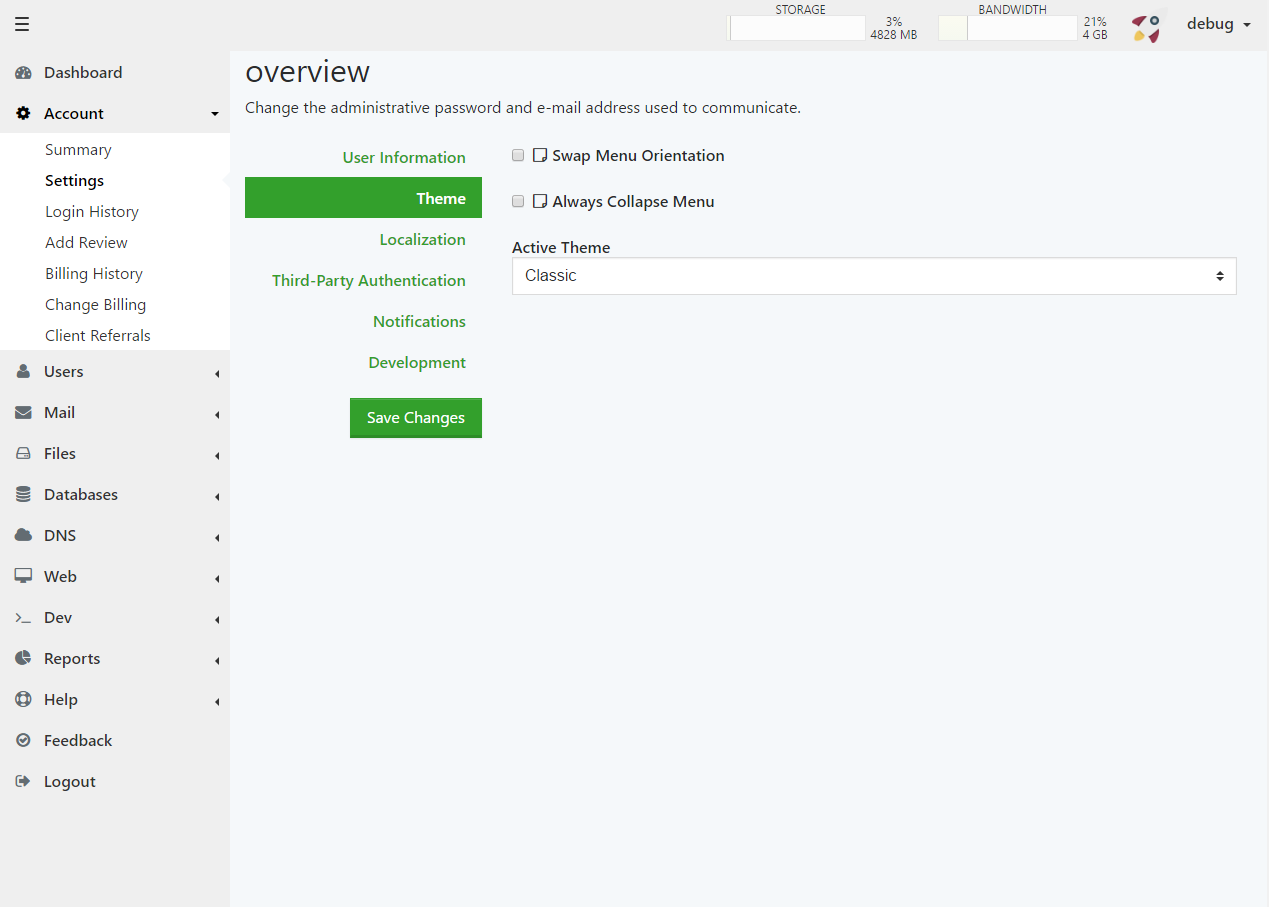Viewport: 1269px width, 907px height.
Task: Click the Mail envelope icon
Action: coord(23,413)
